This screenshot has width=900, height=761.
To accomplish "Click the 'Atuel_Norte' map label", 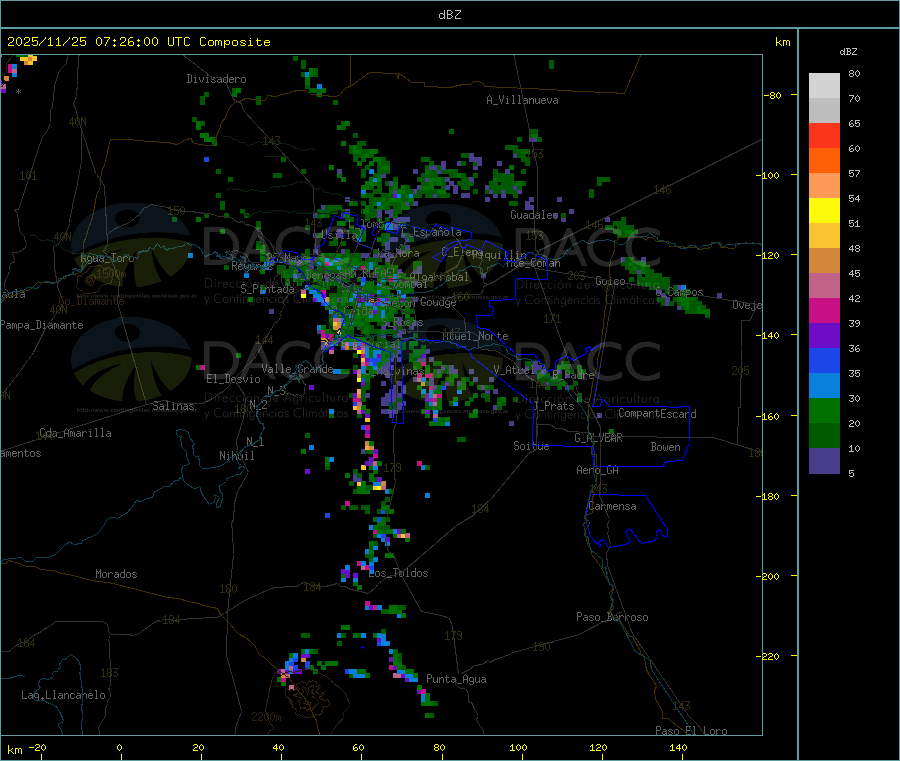I will click(475, 336).
